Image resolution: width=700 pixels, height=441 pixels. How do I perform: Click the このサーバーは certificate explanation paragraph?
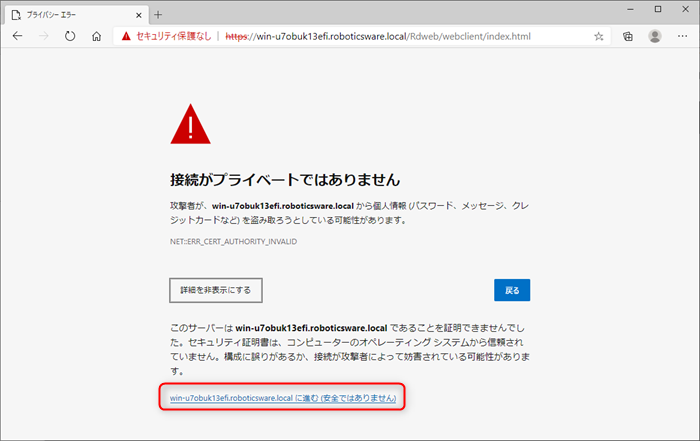pyautogui.click(x=350, y=349)
